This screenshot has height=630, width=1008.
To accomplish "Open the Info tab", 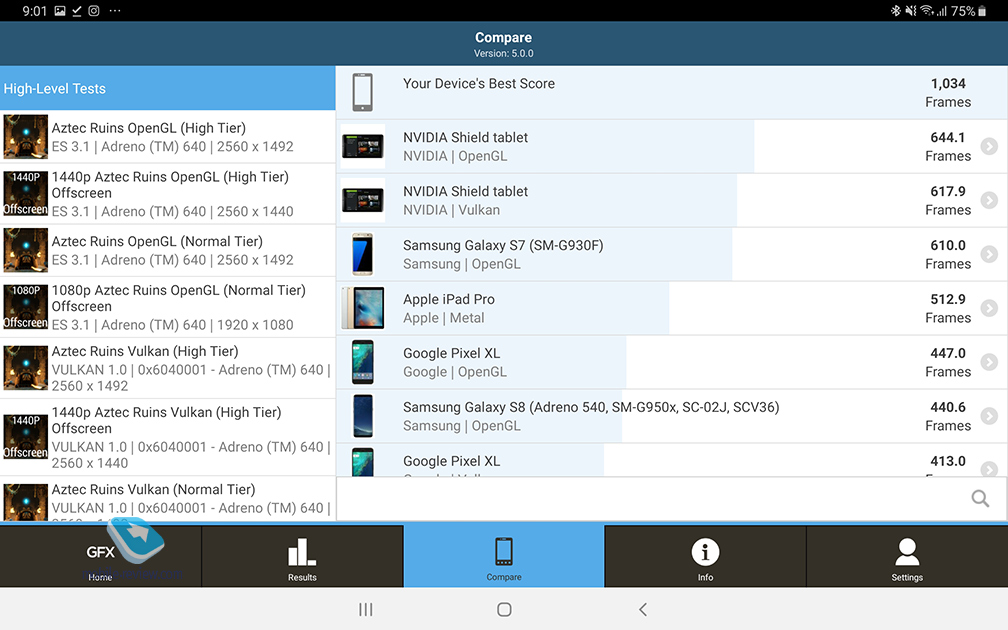I will click(x=705, y=556).
